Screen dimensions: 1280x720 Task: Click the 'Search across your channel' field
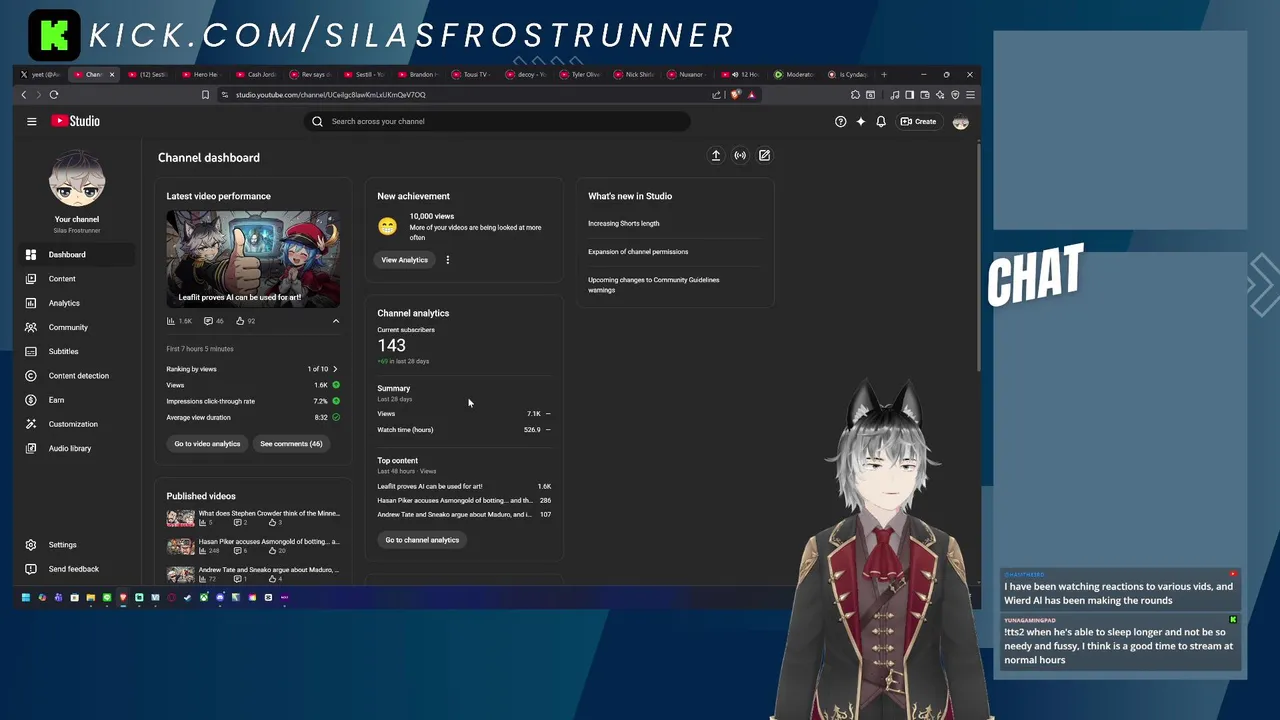(x=497, y=121)
